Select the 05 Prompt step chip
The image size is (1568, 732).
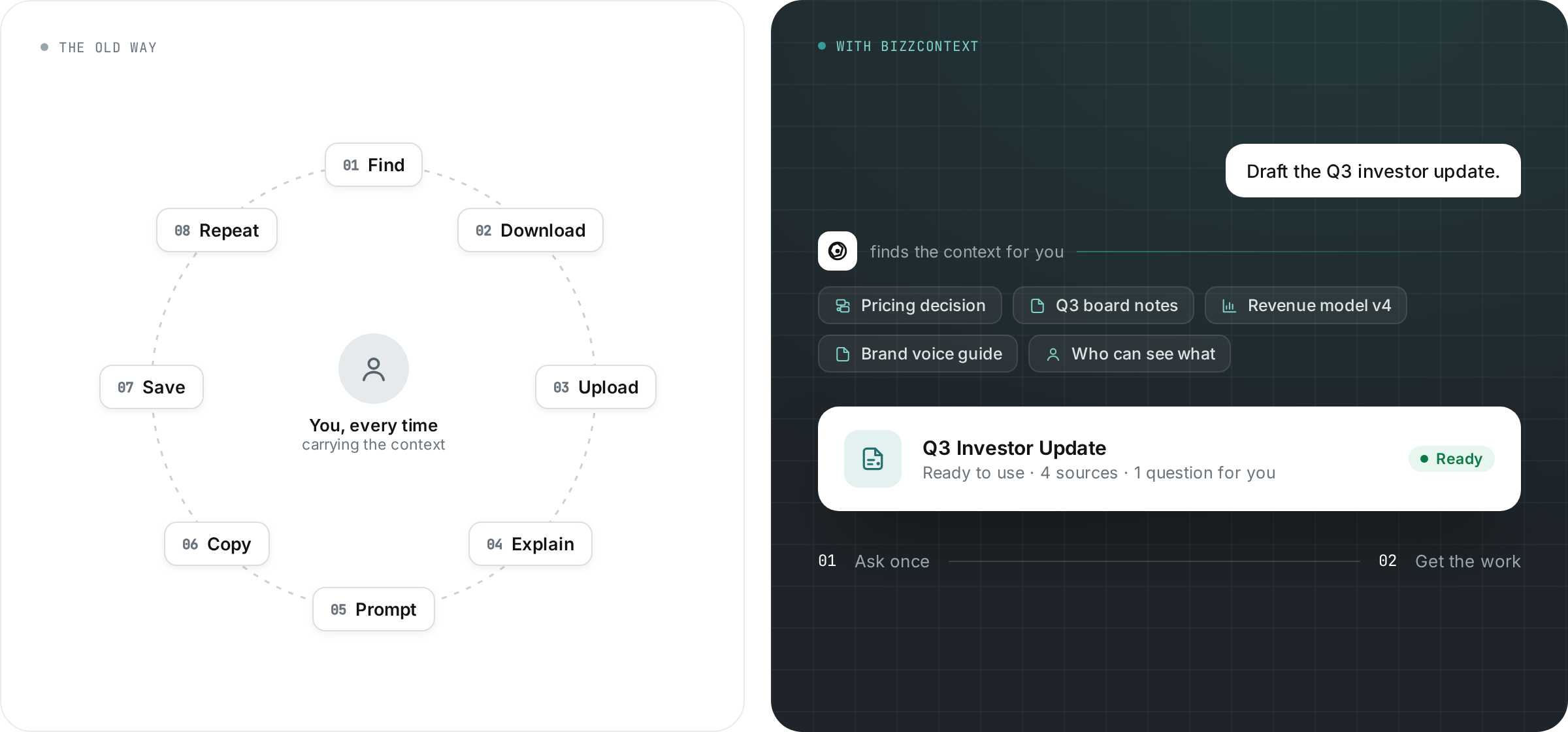tap(374, 609)
